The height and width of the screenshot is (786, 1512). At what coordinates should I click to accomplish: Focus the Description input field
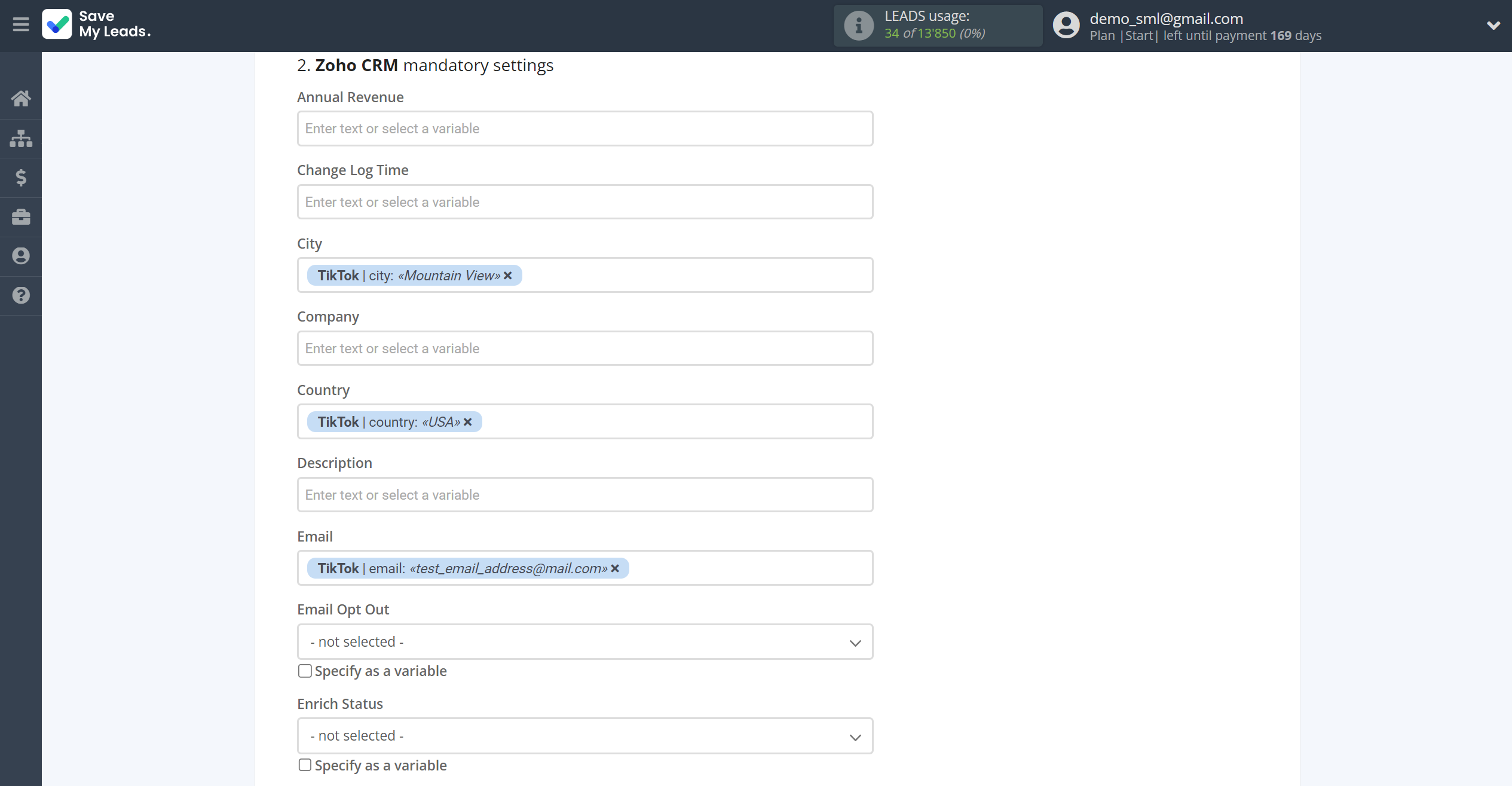(585, 495)
